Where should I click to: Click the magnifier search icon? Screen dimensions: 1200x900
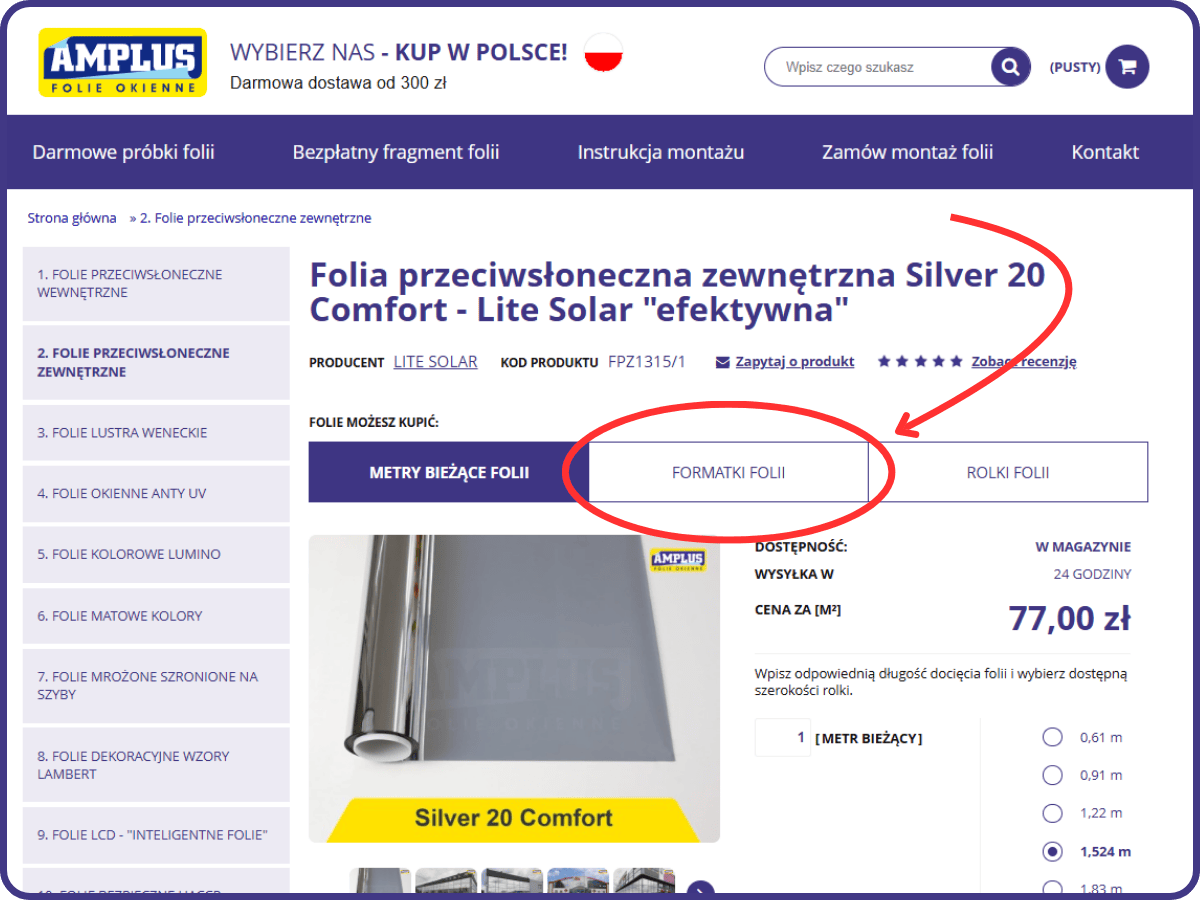(1009, 66)
